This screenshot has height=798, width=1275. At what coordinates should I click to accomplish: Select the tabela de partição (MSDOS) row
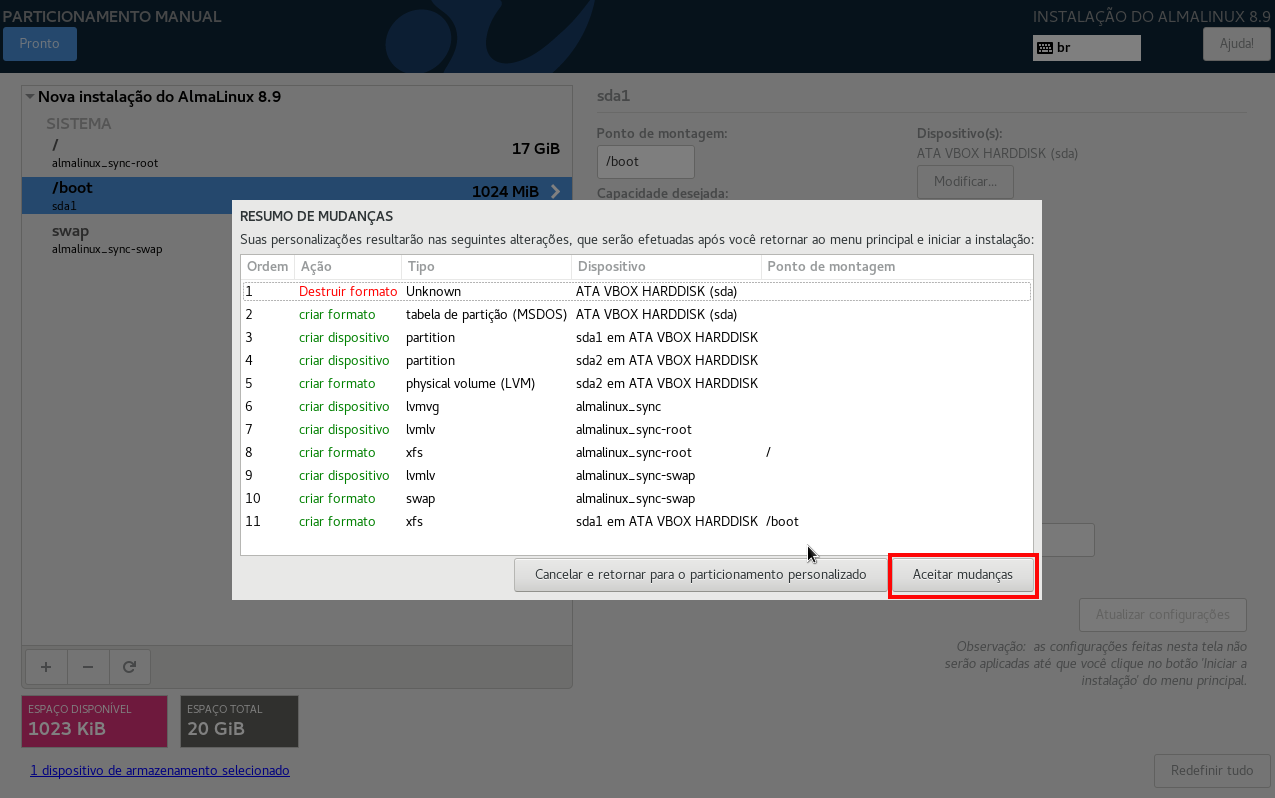[x=637, y=314]
